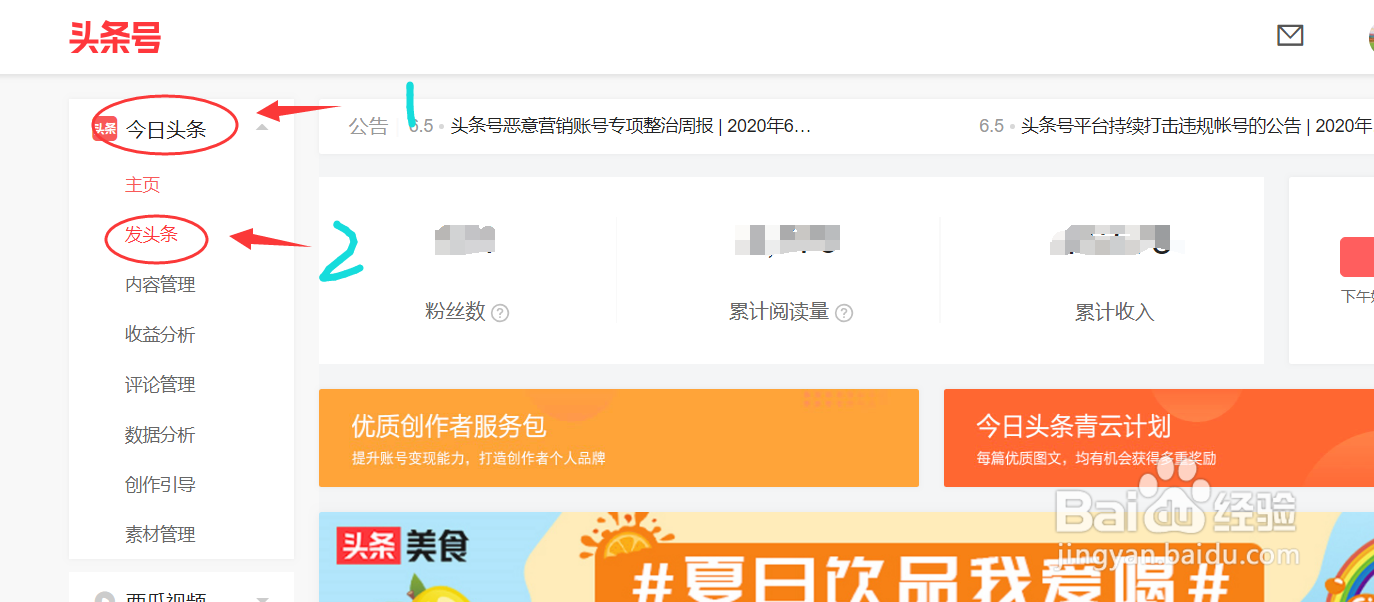
Task: Open 数据分析 in the sidebar
Action: tap(160, 435)
